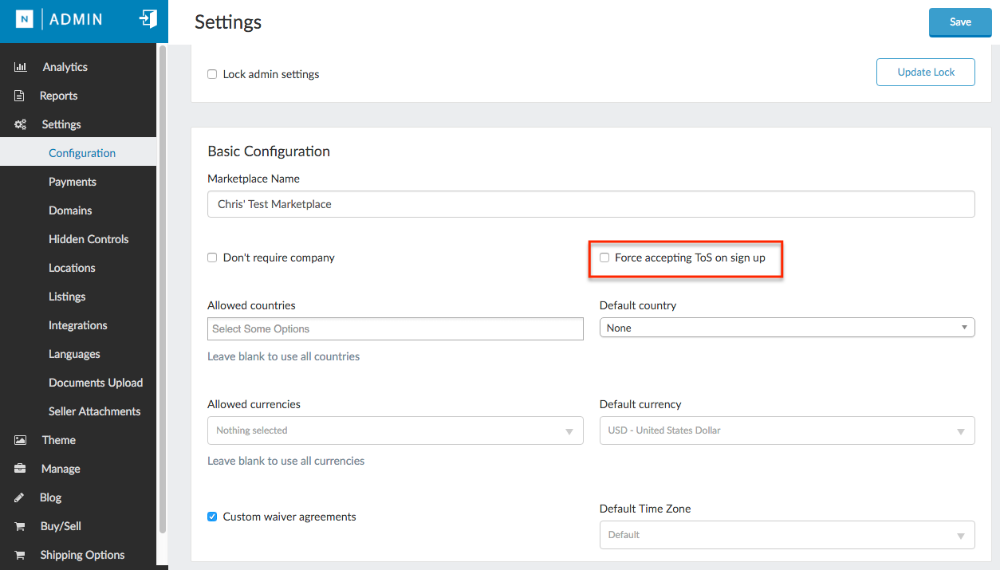This screenshot has width=1000, height=570.
Task: Go to Hidden Controls in sidebar
Action: click(88, 239)
